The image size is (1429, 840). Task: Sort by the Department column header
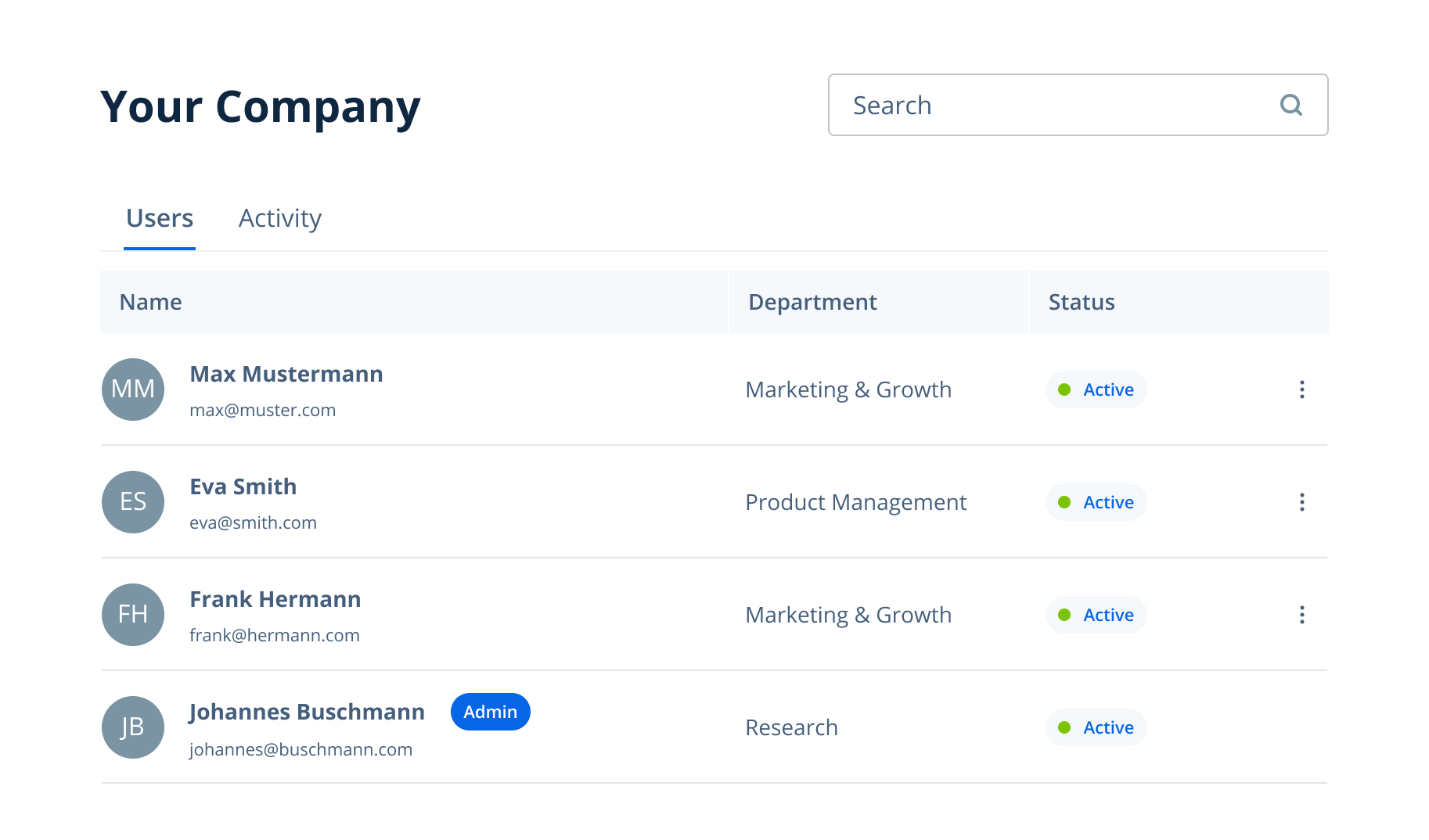(x=812, y=302)
